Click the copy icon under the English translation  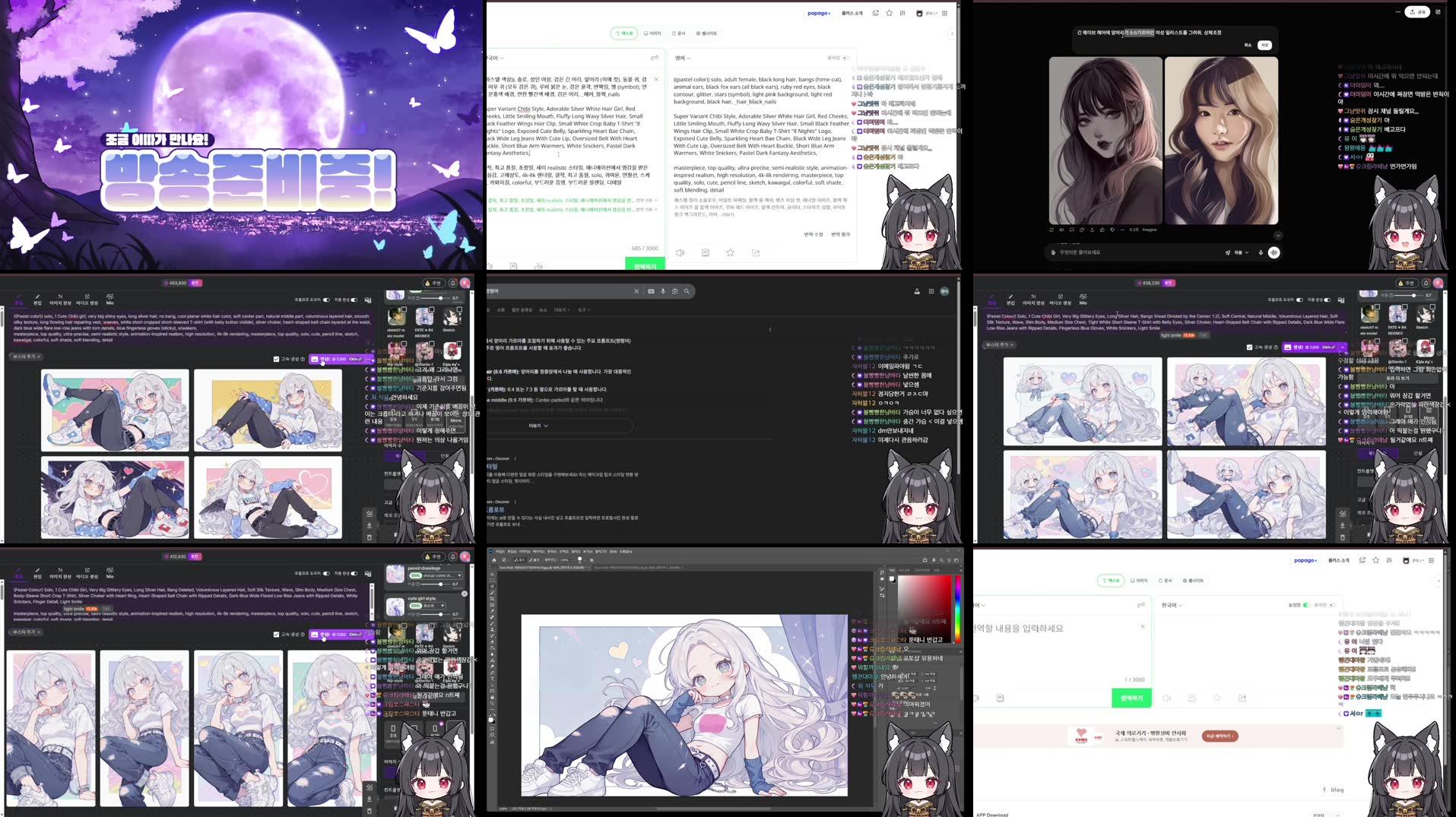(705, 252)
